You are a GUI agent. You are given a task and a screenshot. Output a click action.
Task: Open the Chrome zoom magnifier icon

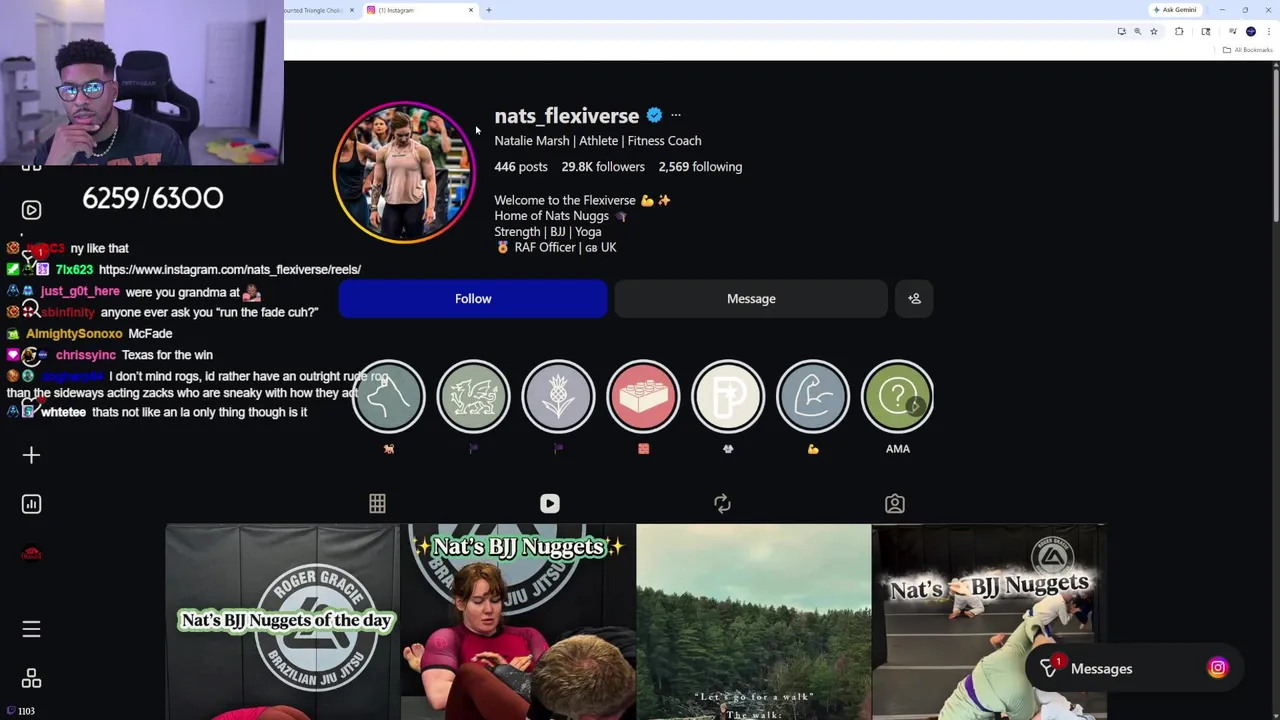click(1137, 32)
